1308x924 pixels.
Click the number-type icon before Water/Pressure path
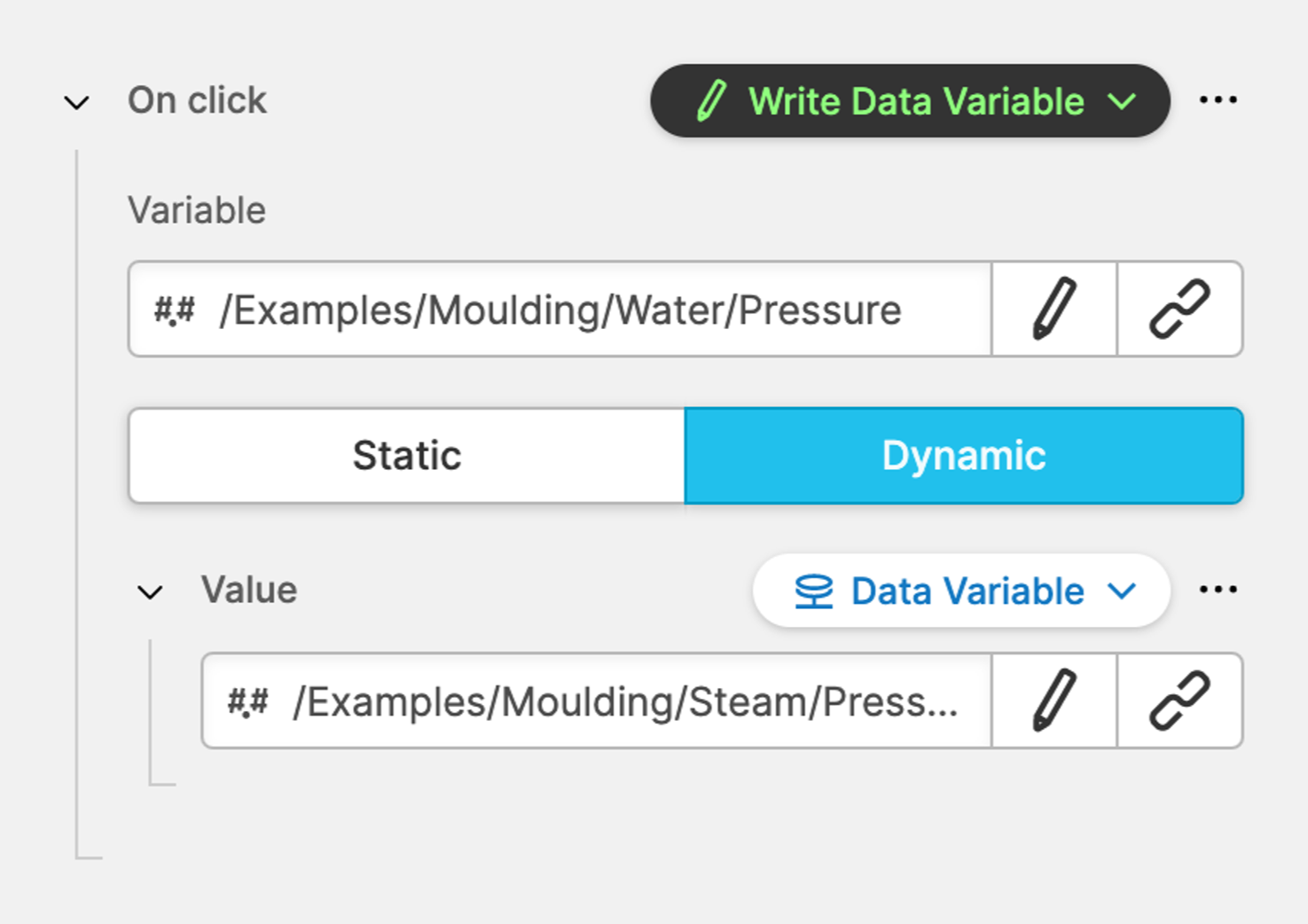174,311
